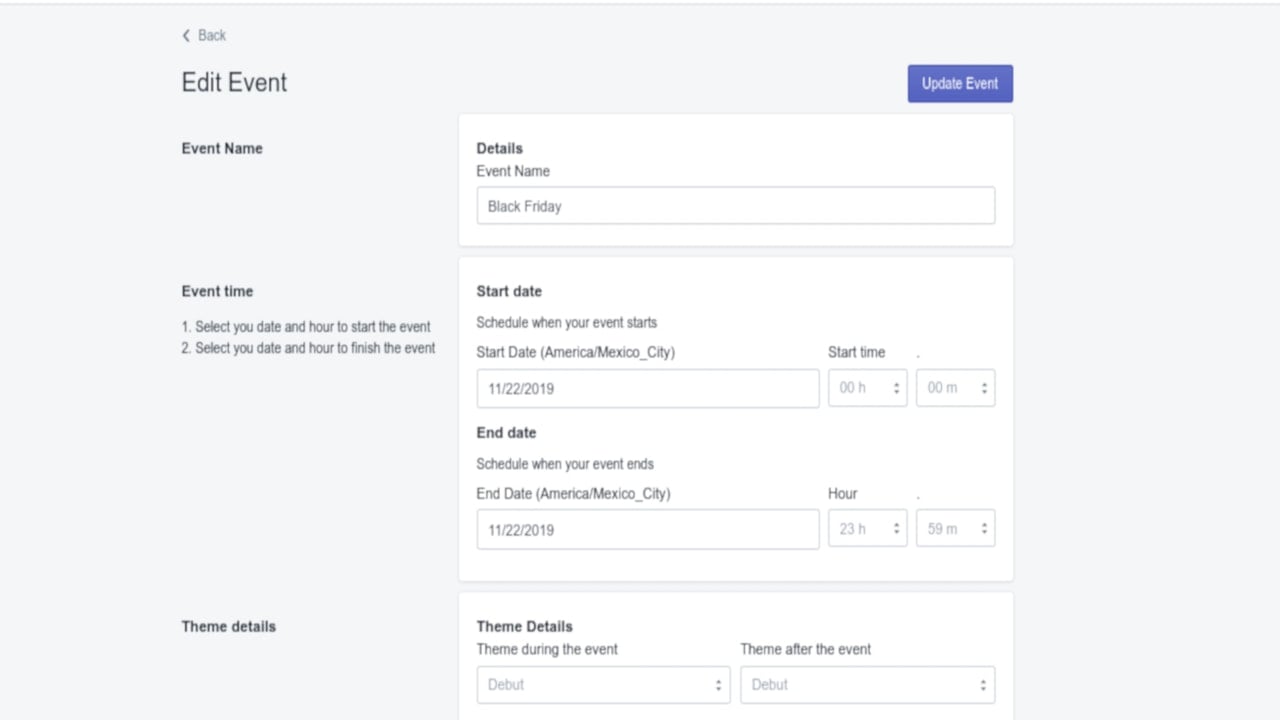Click stepper arrows on 00 m selector

click(984, 389)
